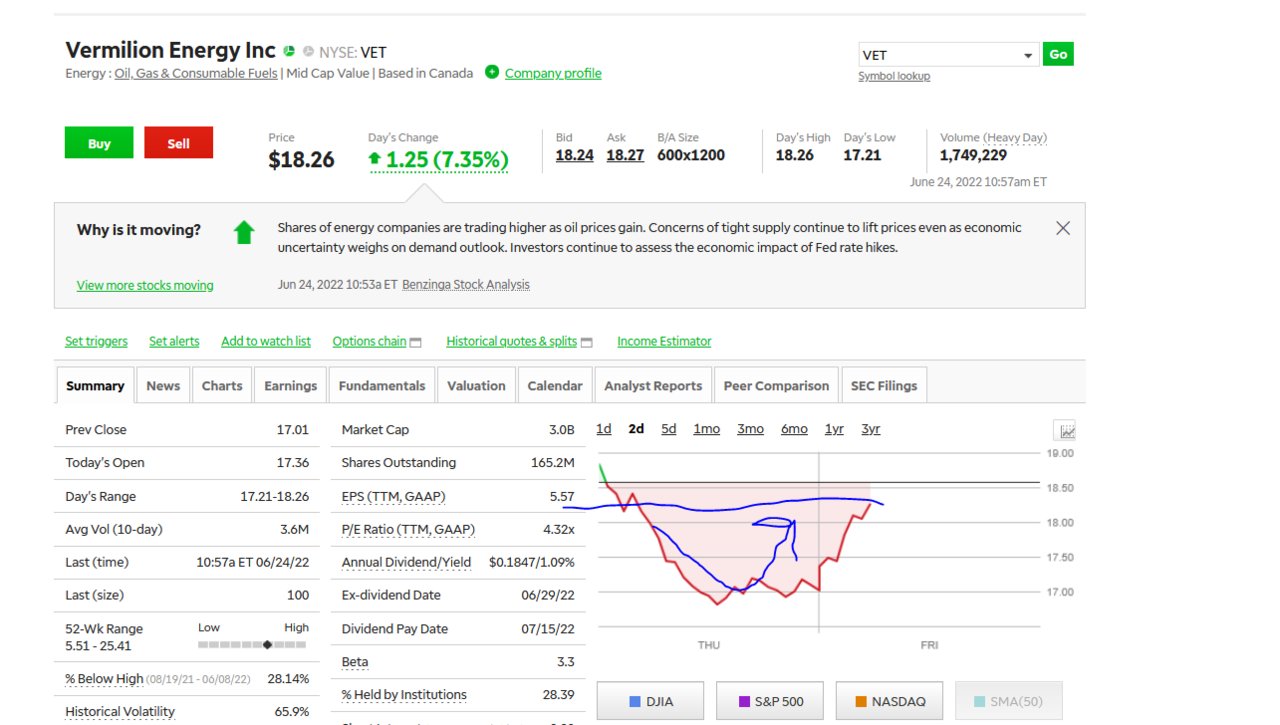The width and height of the screenshot is (1280, 725).
Task: Click the 52-Wk Range low-high slider marker
Action: click(x=267, y=645)
